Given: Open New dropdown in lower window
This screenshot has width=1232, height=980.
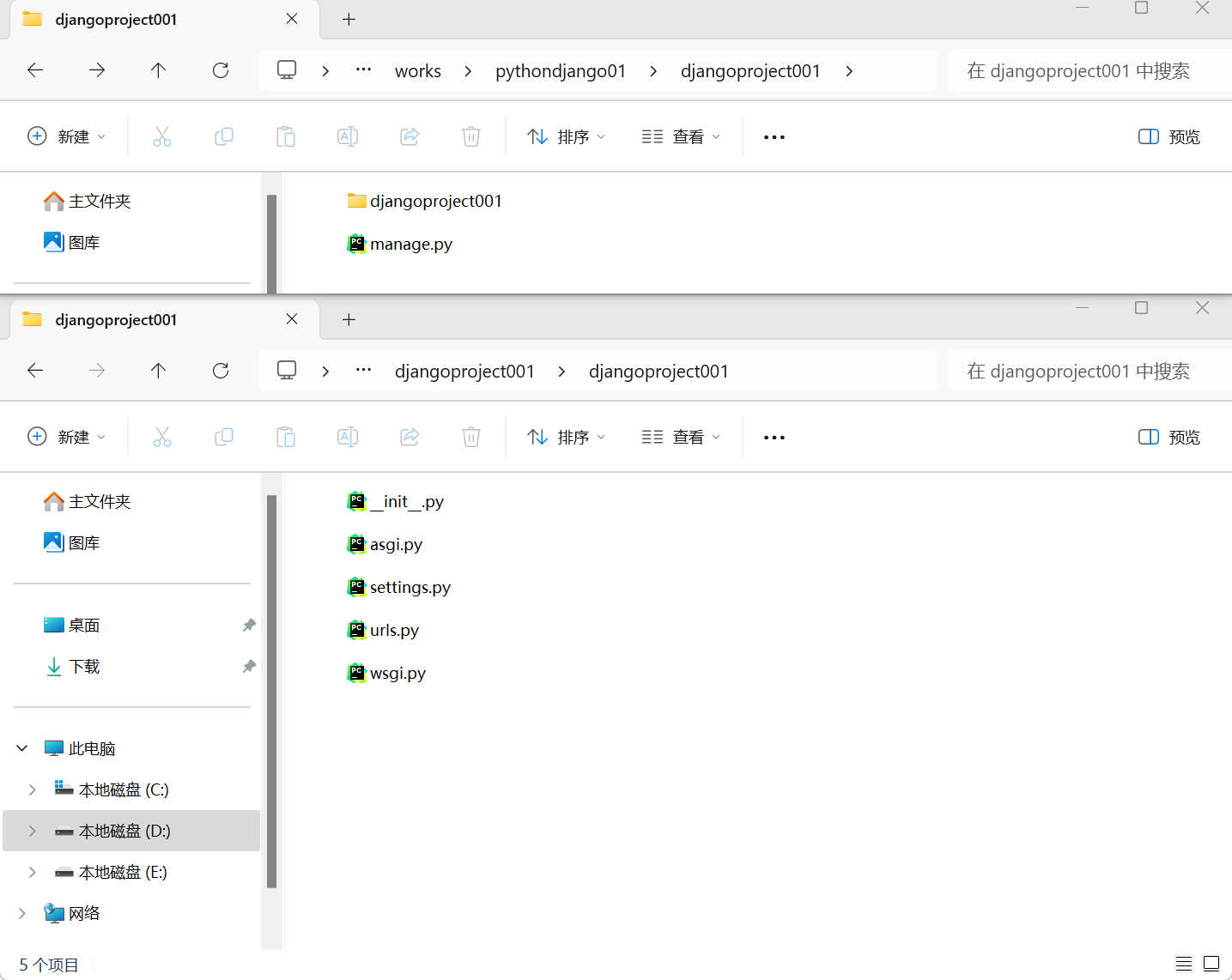Looking at the screenshot, I should click(x=67, y=438).
